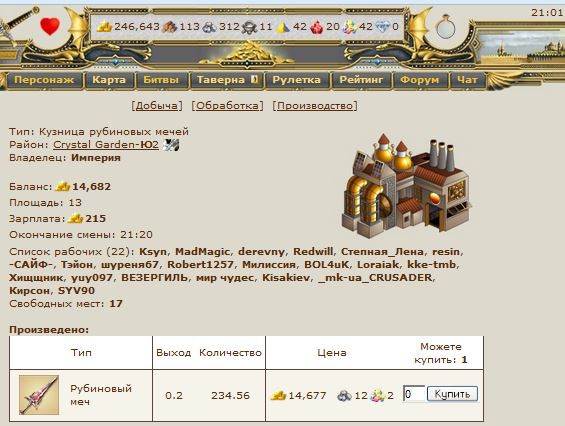Image resolution: width=565 pixels, height=426 pixels.
Task: Open the Рейтинг page
Action: [x=361, y=80]
